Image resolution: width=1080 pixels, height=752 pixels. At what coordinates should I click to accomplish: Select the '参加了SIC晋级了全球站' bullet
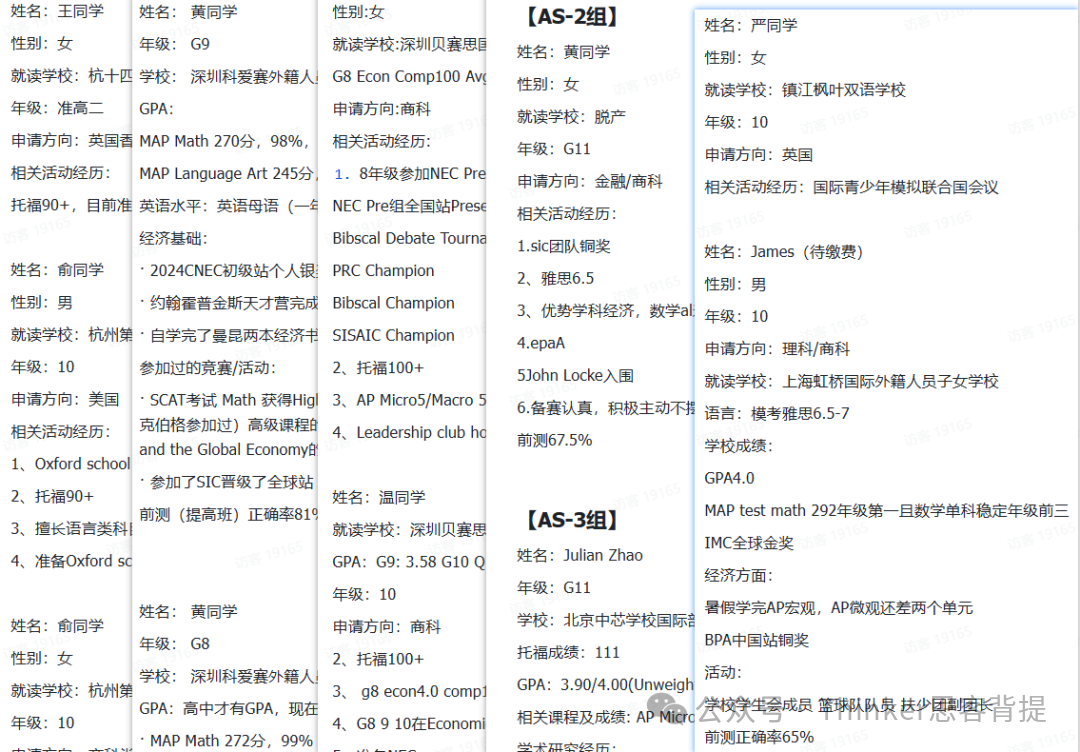pos(227,482)
